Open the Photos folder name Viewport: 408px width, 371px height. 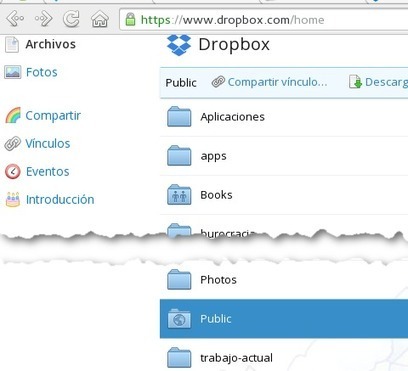point(218,280)
